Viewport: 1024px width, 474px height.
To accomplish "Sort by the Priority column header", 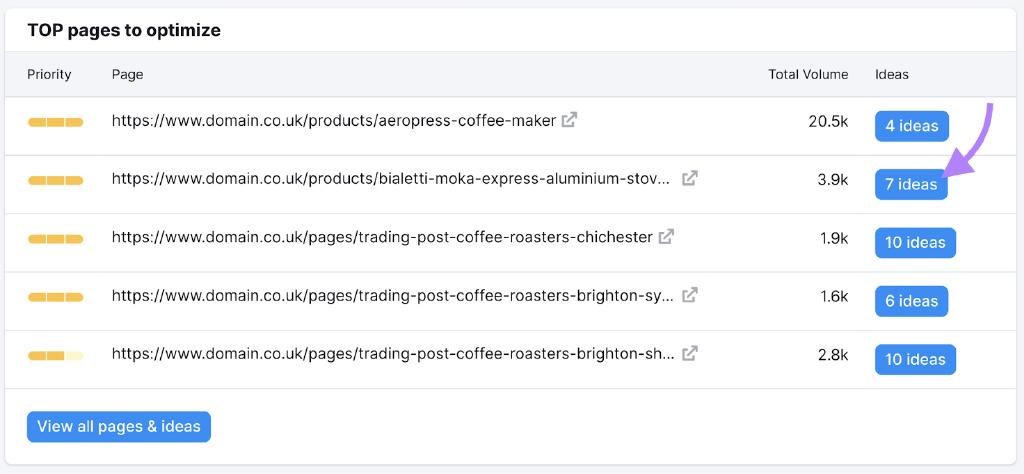I will [49, 74].
